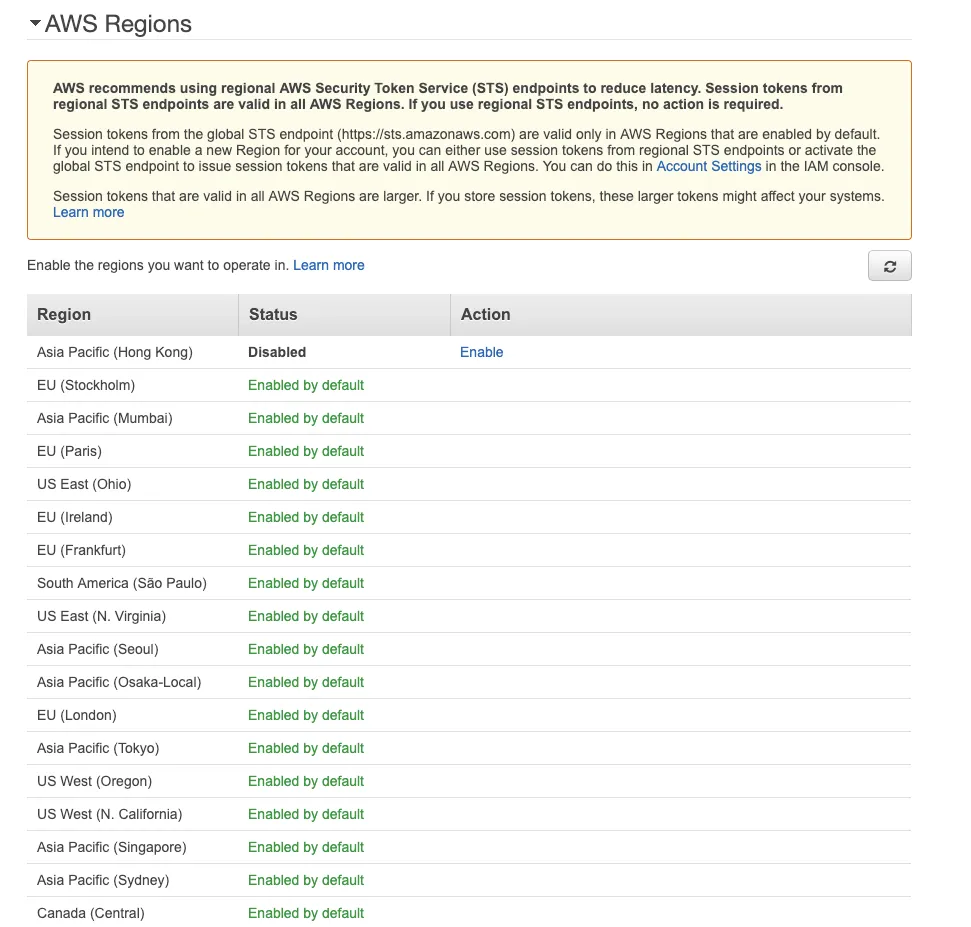
Task: Select EU (Paris) row
Action: tap(469, 451)
